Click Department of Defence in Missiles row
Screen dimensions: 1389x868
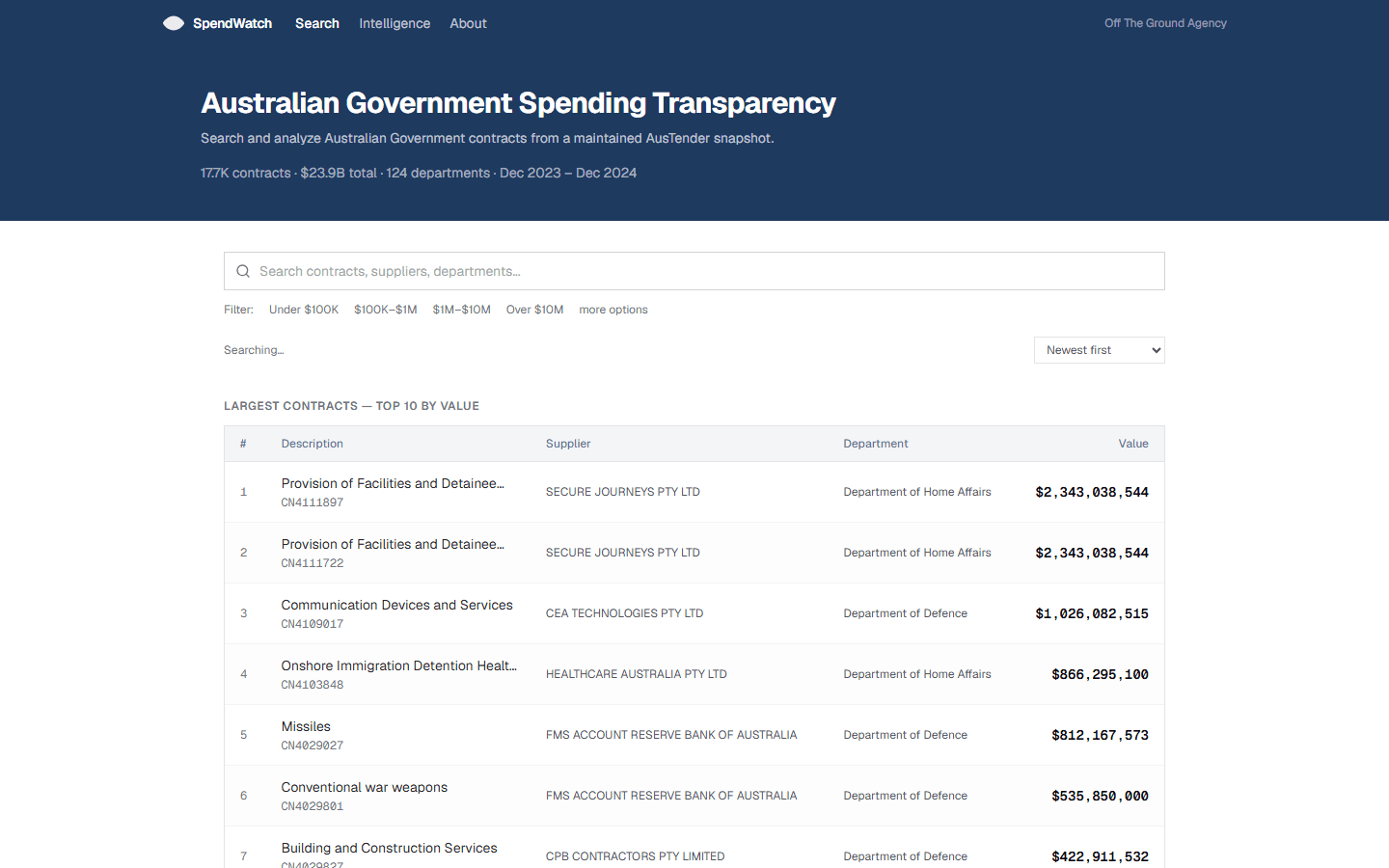(906, 735)
